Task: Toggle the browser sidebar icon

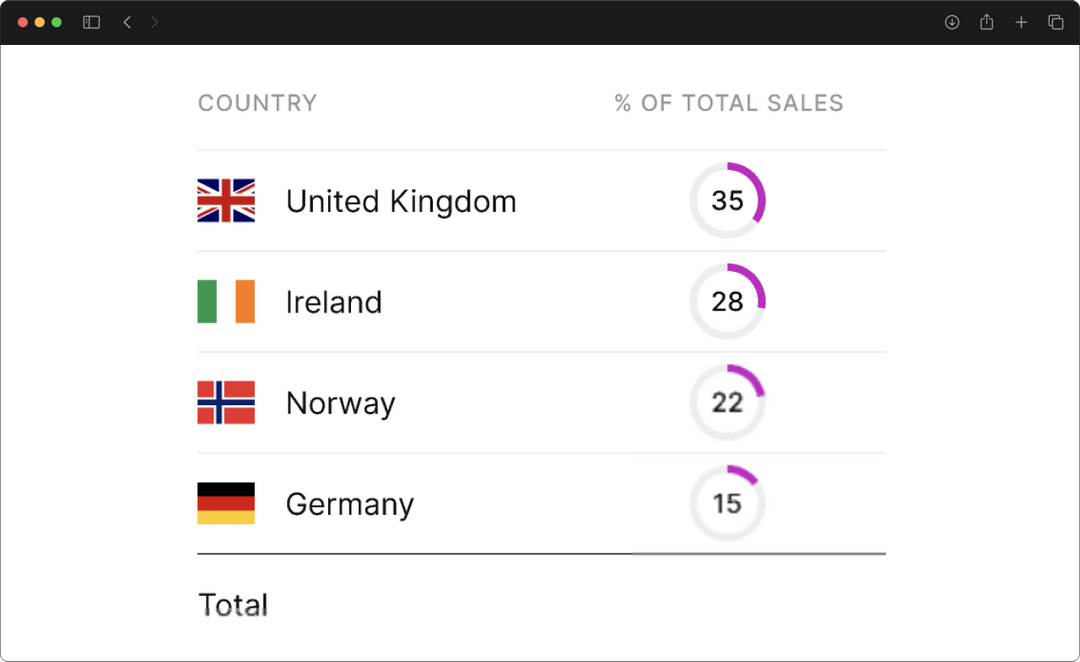Action: (91, 22)
